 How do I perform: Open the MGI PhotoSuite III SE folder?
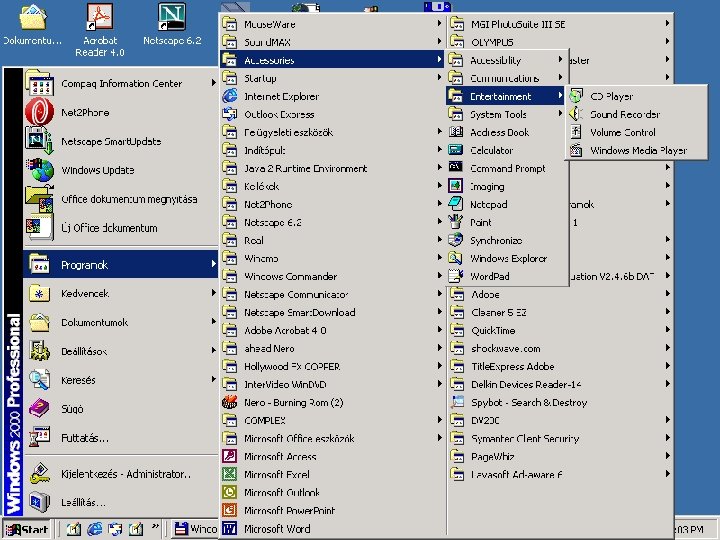coord(560,24)
